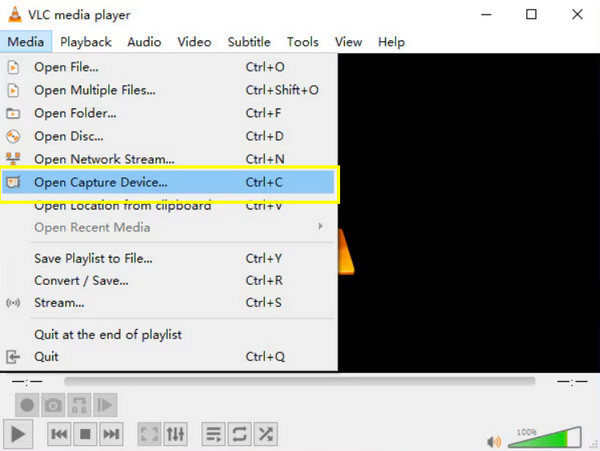Choose Open Folder... entry
The height and width of the screenshot is (451, 600).
click(168, 113)
